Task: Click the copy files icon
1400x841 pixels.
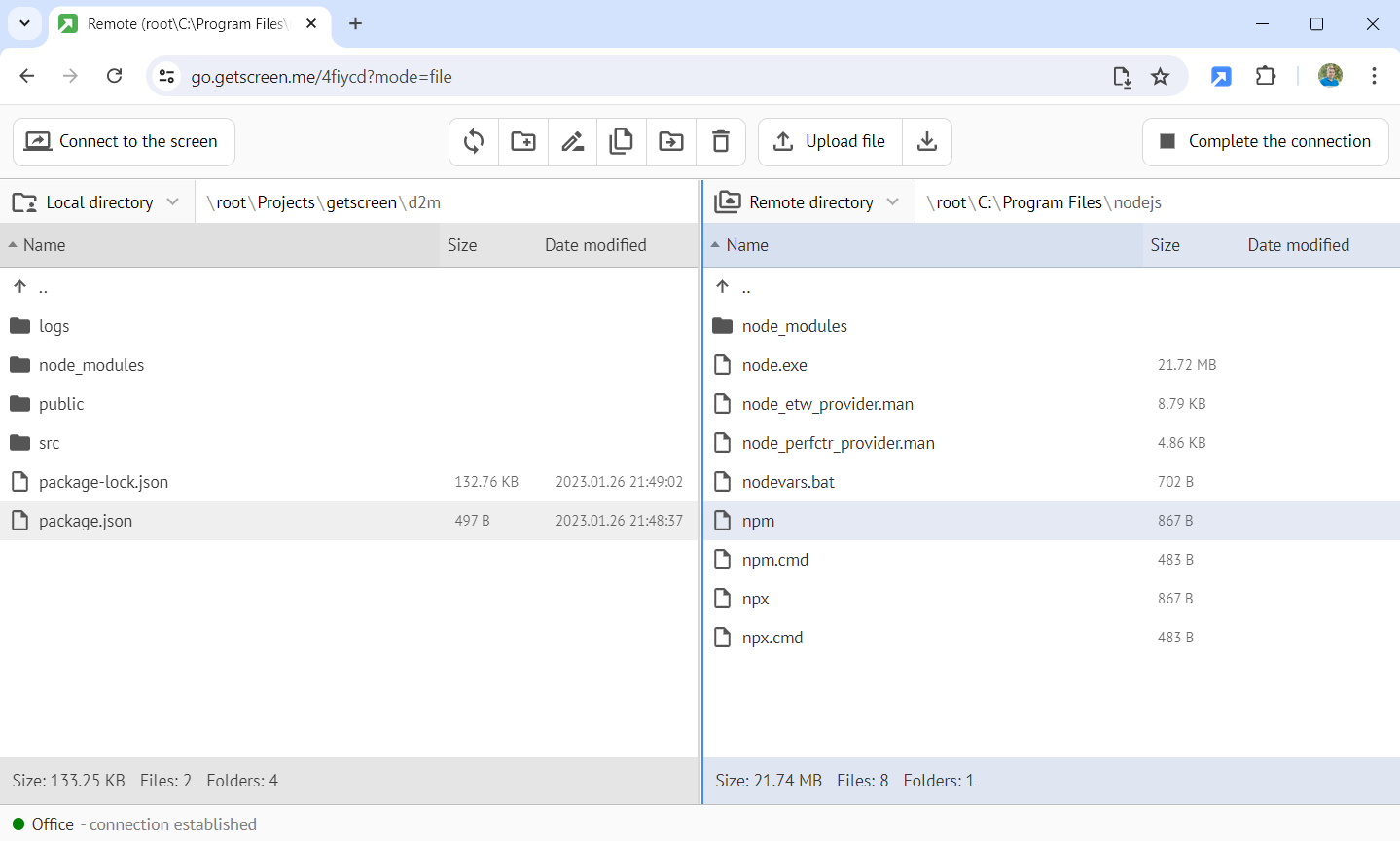Action: tap(622, 142)
